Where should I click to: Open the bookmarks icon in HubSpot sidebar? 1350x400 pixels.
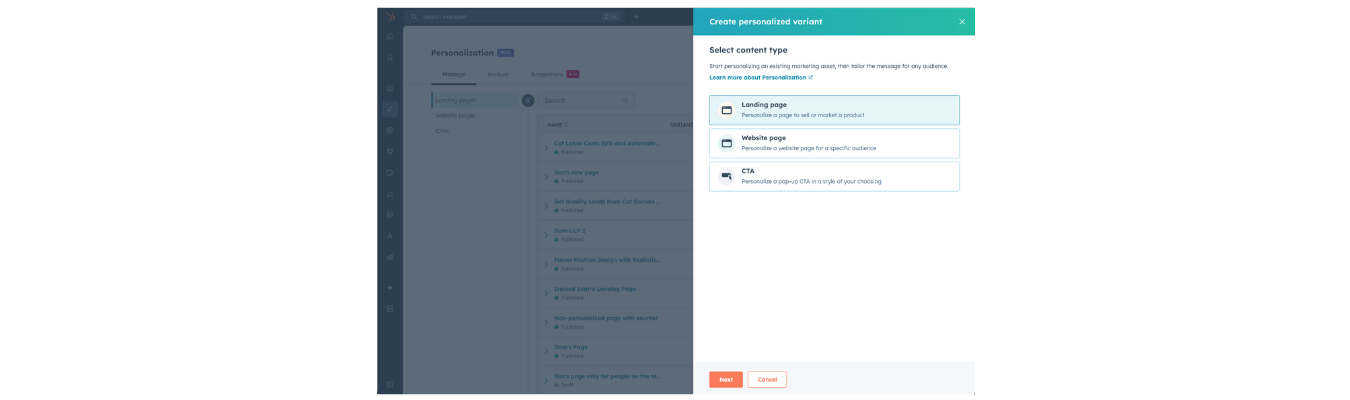click(x=390, y=57)
